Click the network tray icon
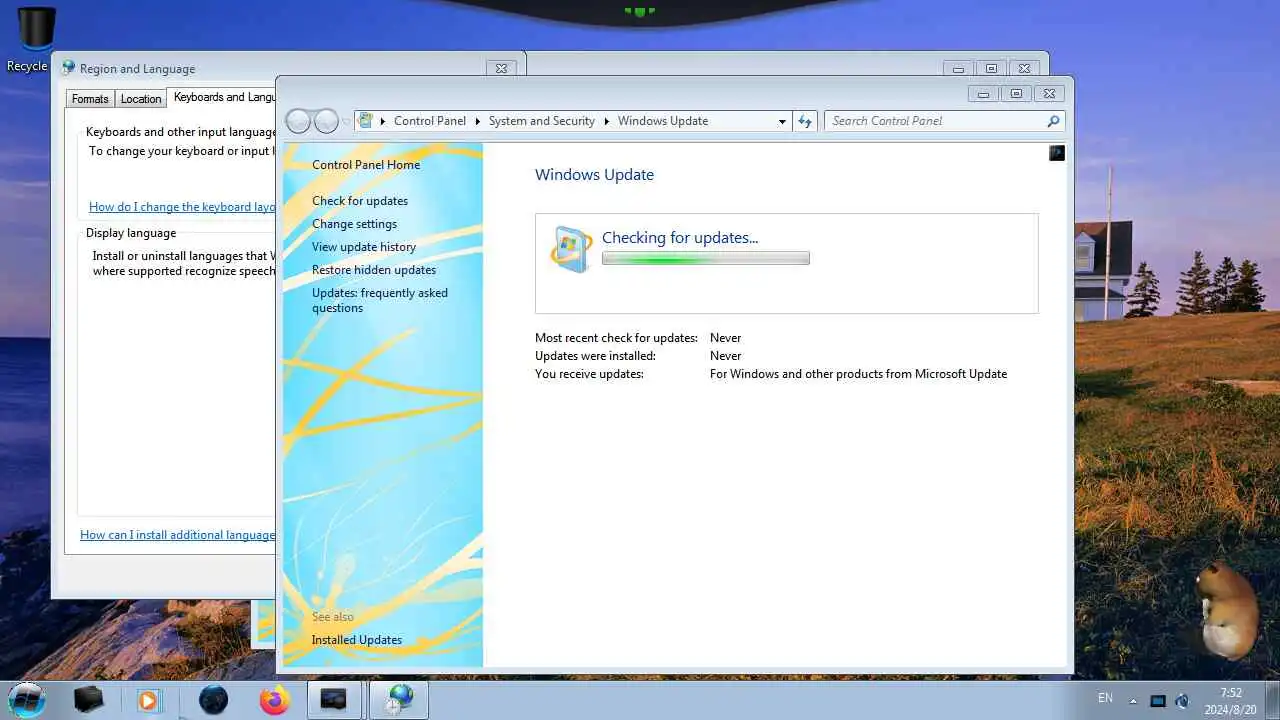Image resolution: width=1280 pixels, height=720 pixels. point(1158,700)
